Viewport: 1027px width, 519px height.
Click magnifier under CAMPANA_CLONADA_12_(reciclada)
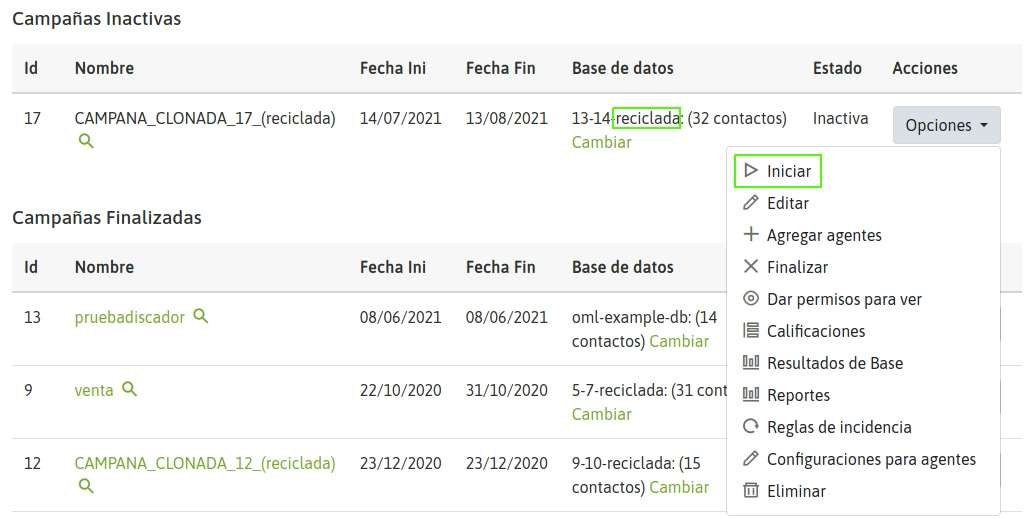point(86,486)
